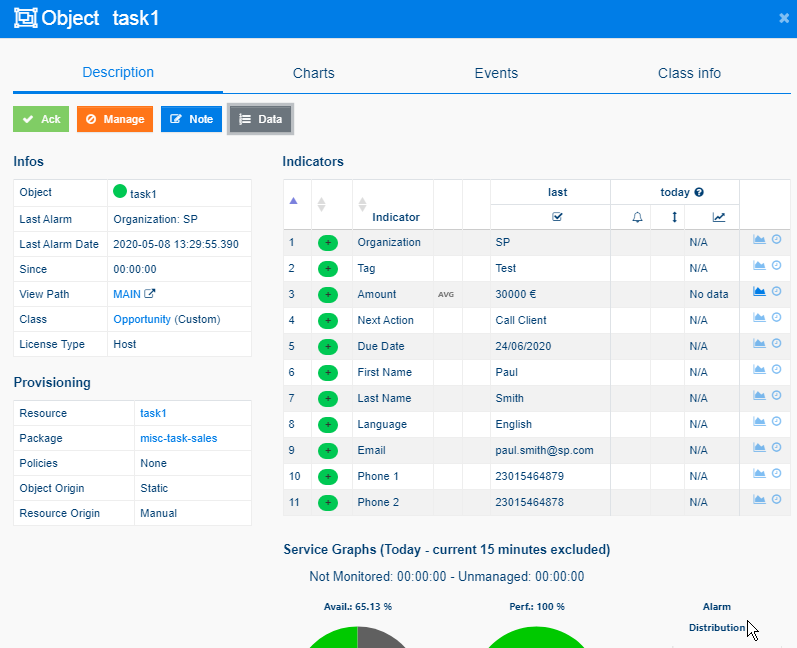Toggle the green plus on Organization row
The height and width of the screenshot is (648, 797).
click(x=328, y=242)
